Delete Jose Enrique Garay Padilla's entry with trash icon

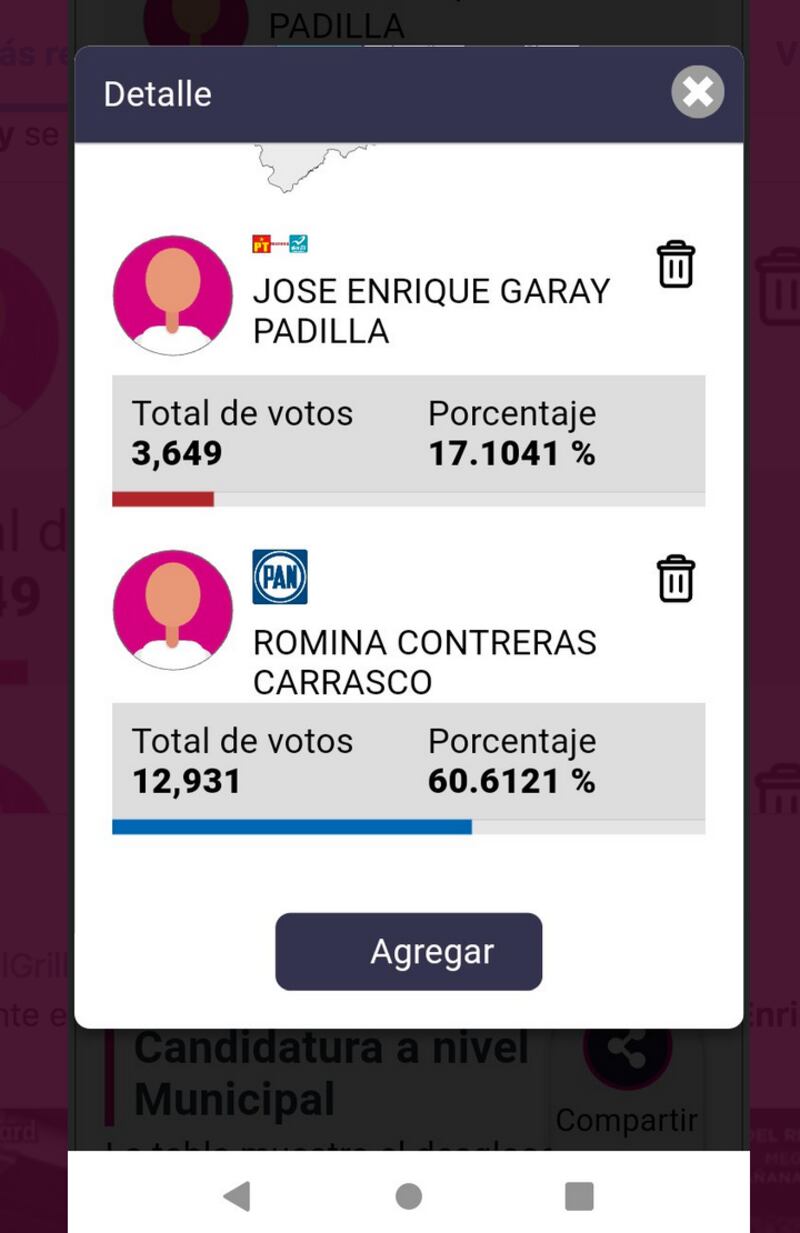[x=675, y=265]
